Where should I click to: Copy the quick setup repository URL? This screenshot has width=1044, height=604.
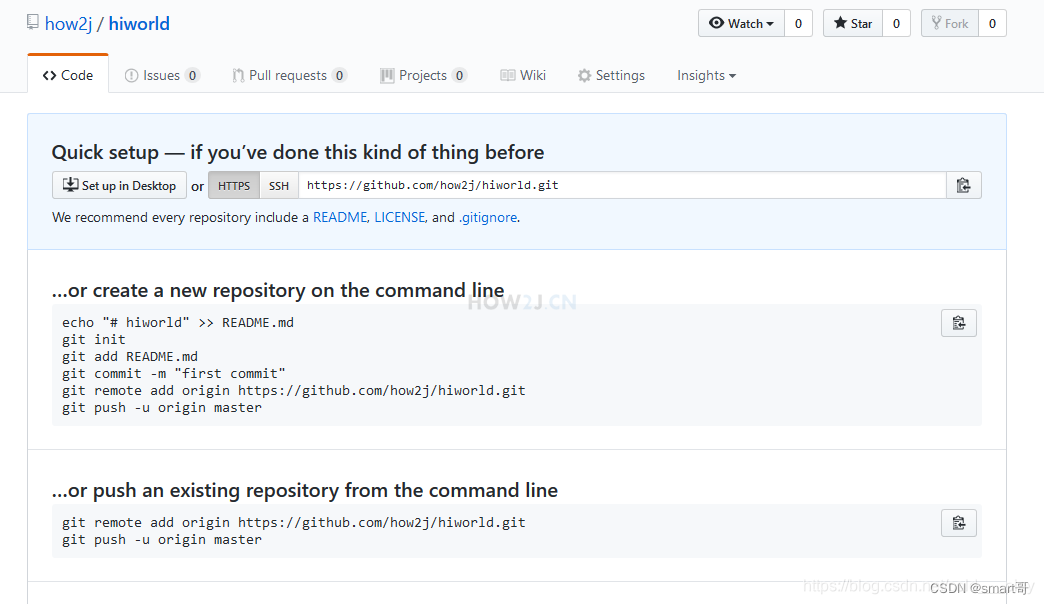[963, 185]
